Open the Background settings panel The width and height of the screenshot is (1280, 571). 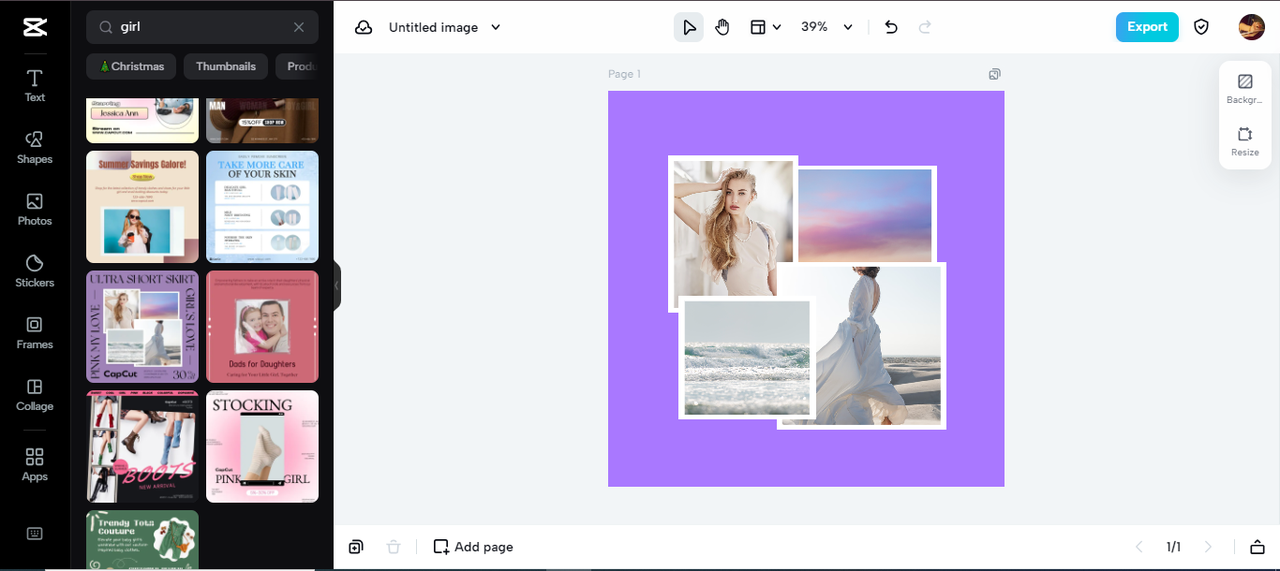pos(1245,89)
